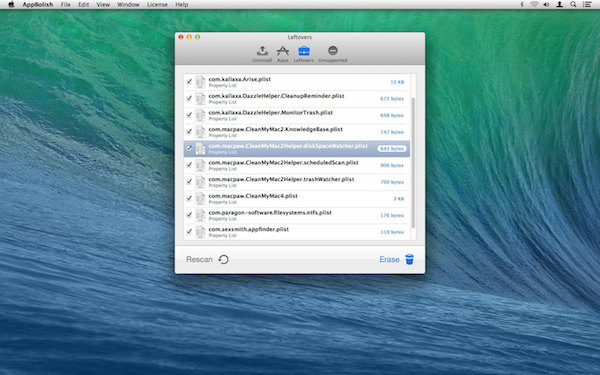
Task: Click the Wi-Fi status icon
Action: tap(534, 5)
